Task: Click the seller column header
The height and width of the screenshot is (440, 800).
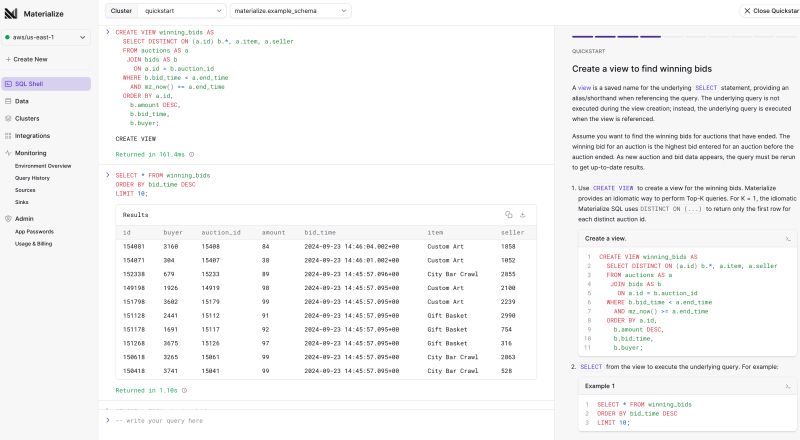Action: [512, 232]
